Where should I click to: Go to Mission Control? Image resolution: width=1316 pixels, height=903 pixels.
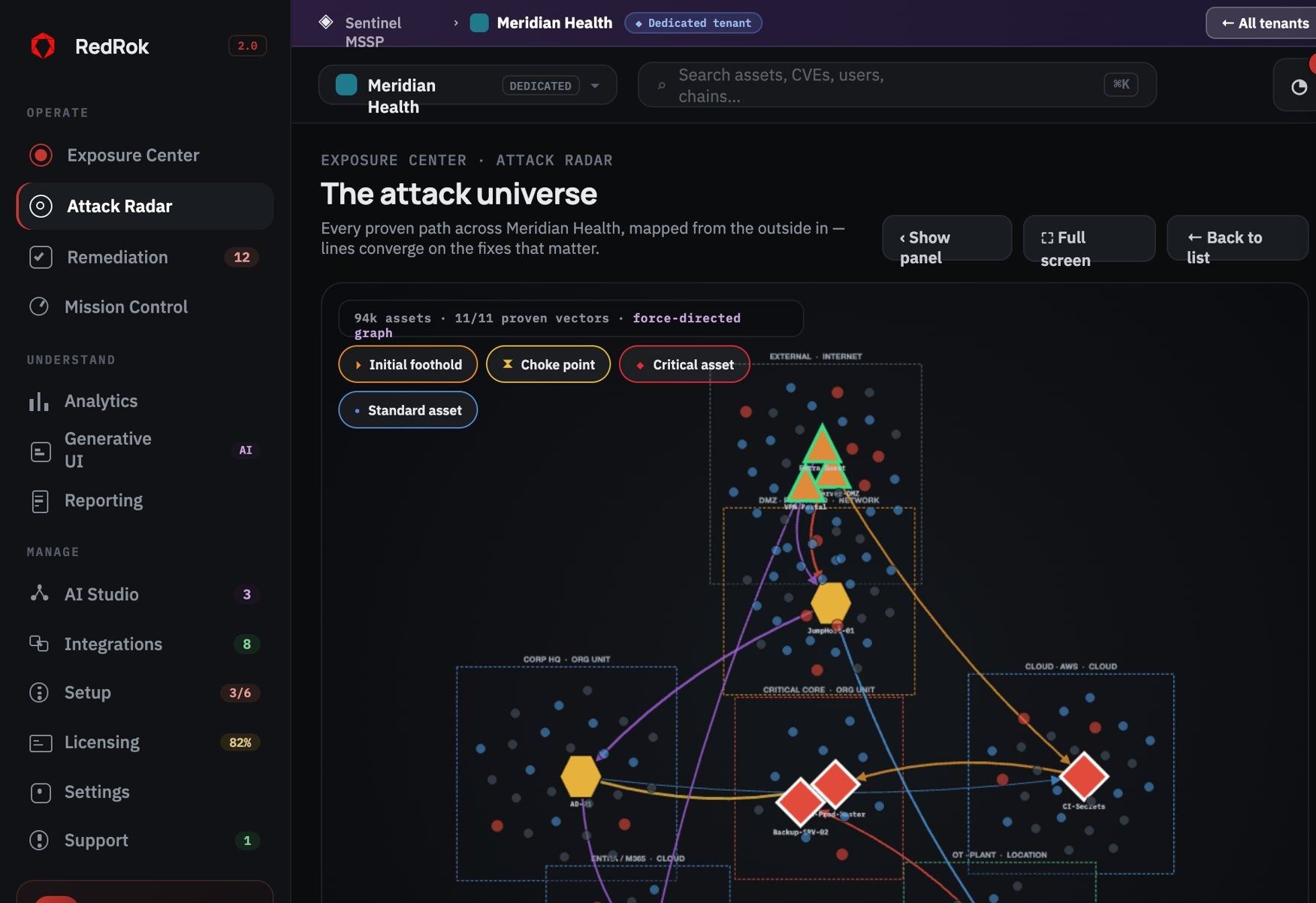pos(144,307)
